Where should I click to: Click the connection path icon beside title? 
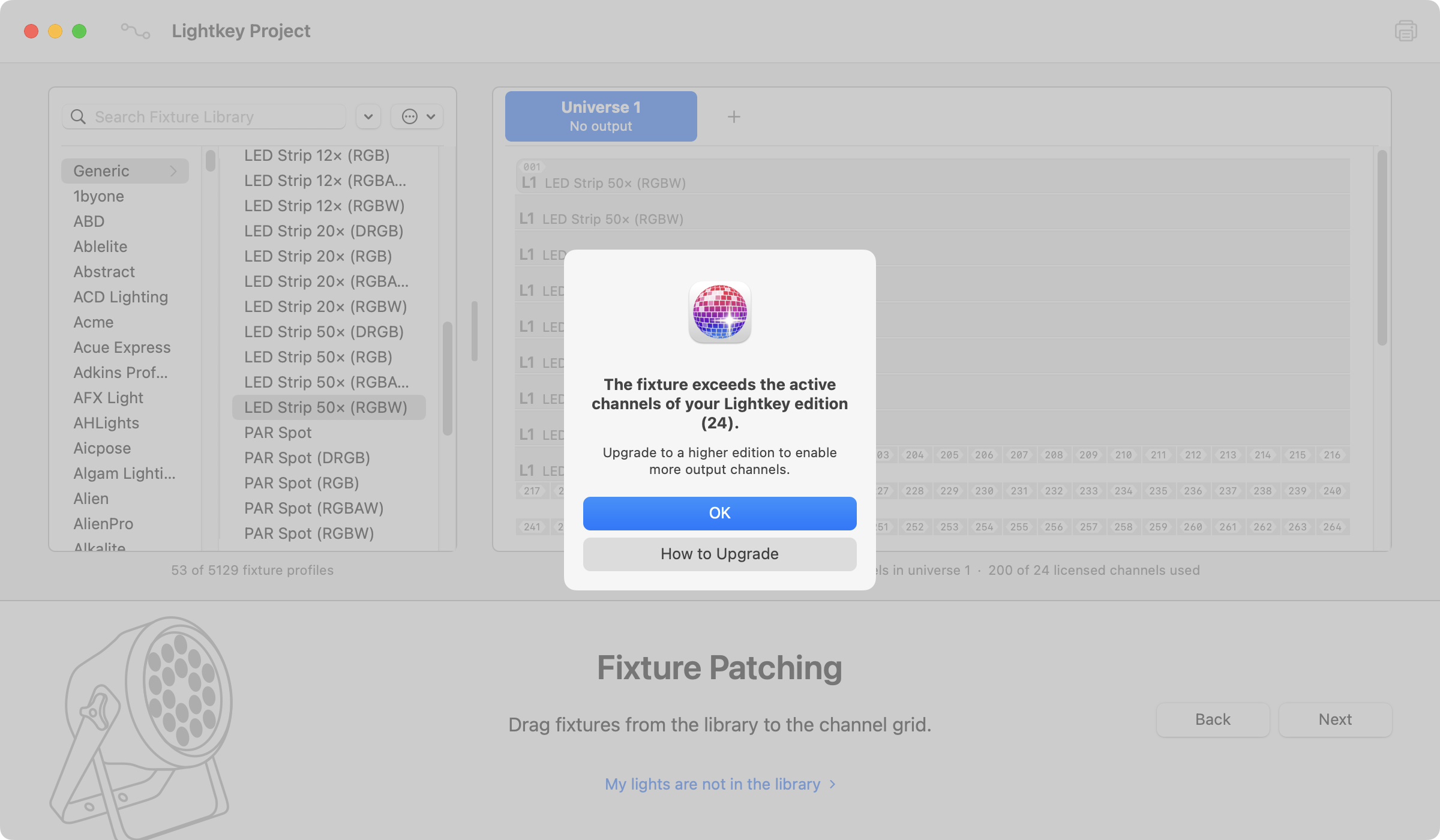(x=135, y=31)
